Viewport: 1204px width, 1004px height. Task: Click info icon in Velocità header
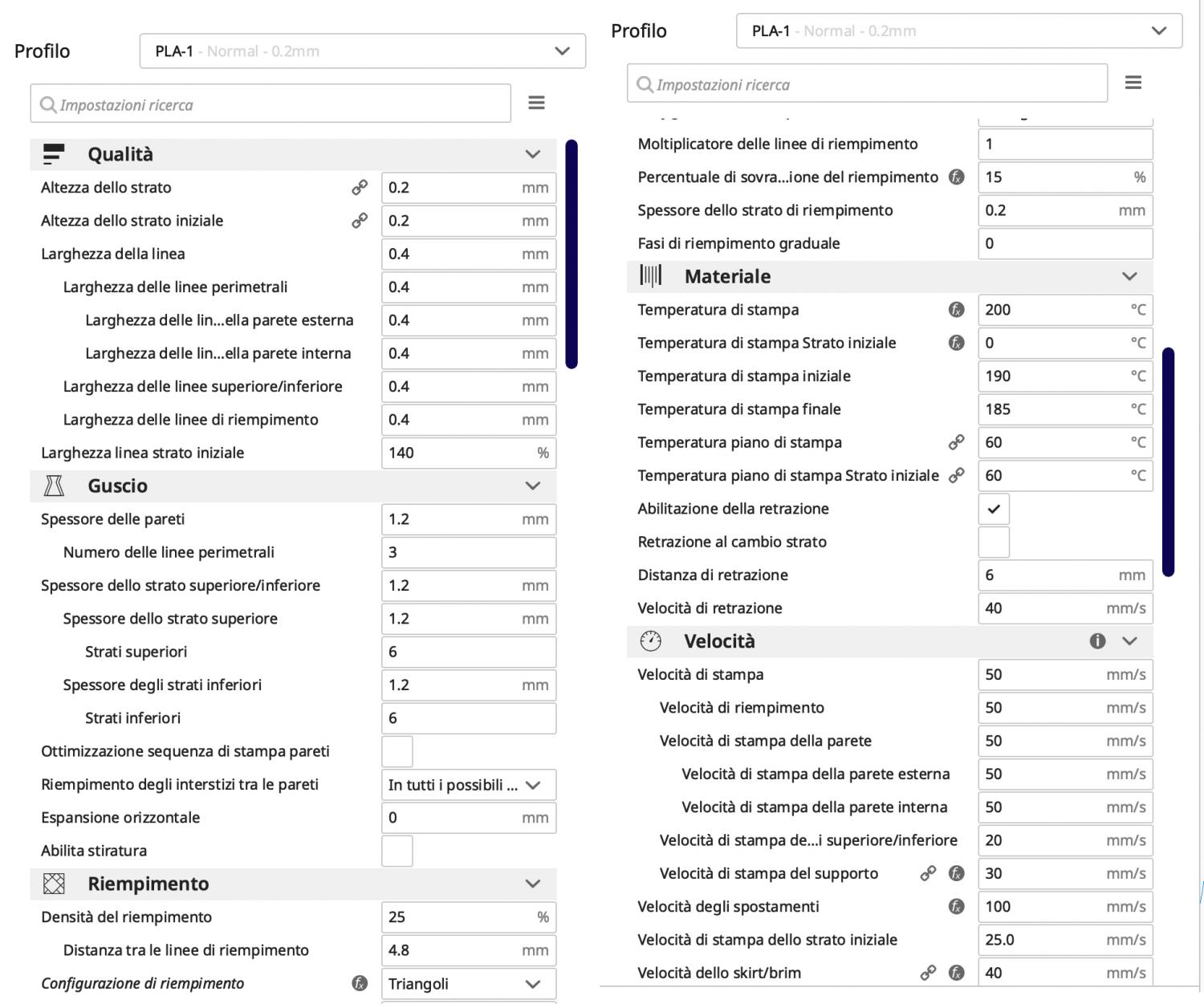(1097, 641)
